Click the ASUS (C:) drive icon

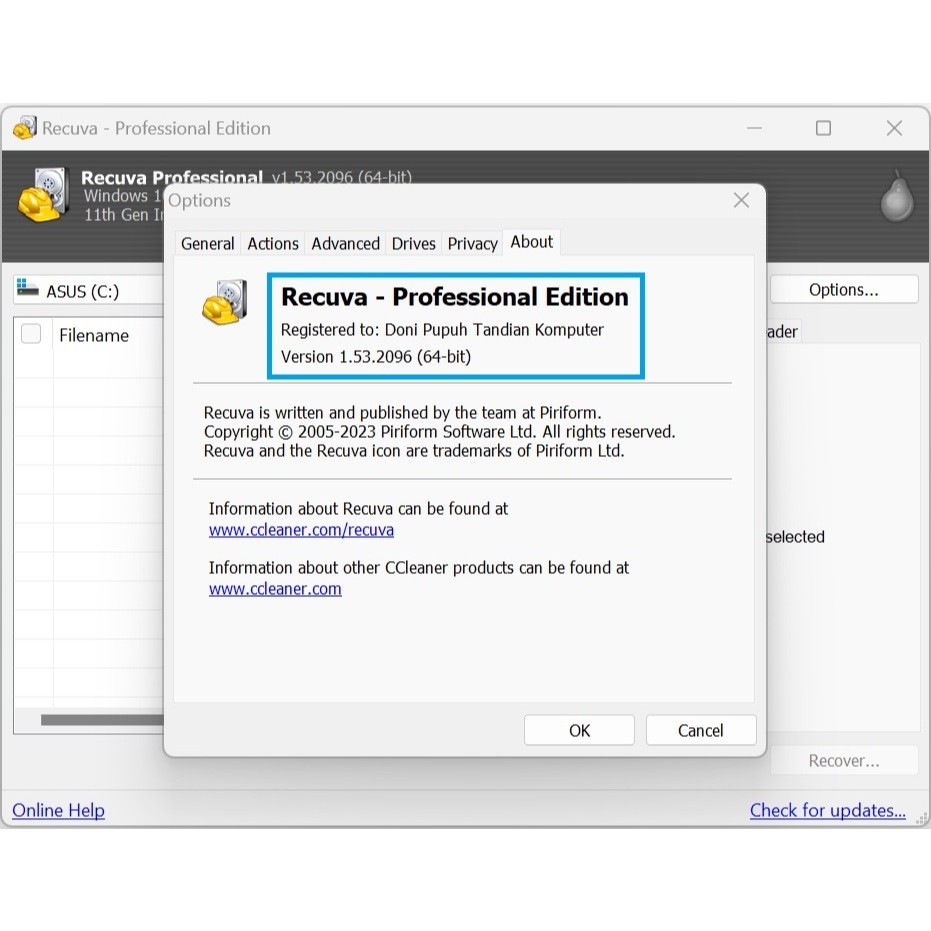[27, 287]
